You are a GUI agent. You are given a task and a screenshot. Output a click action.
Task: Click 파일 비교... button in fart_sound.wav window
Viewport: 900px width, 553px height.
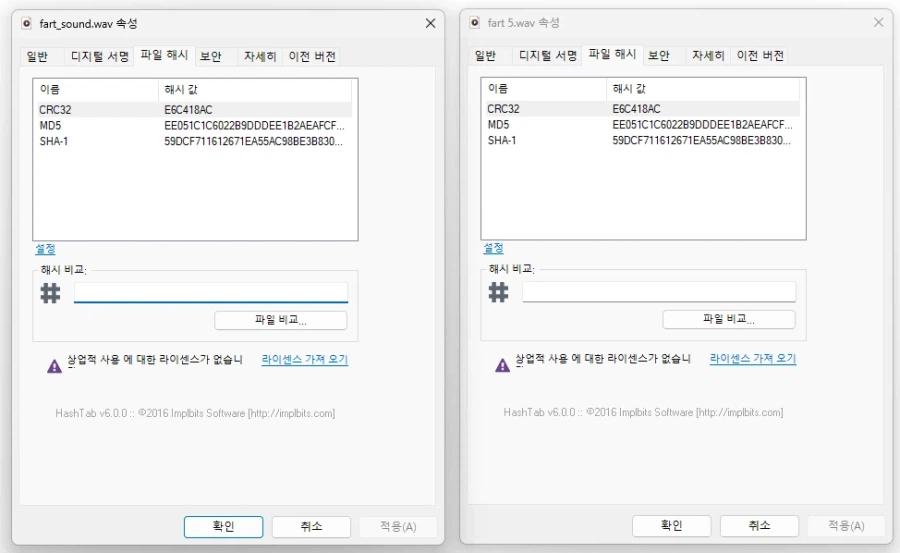pos(281,320)
